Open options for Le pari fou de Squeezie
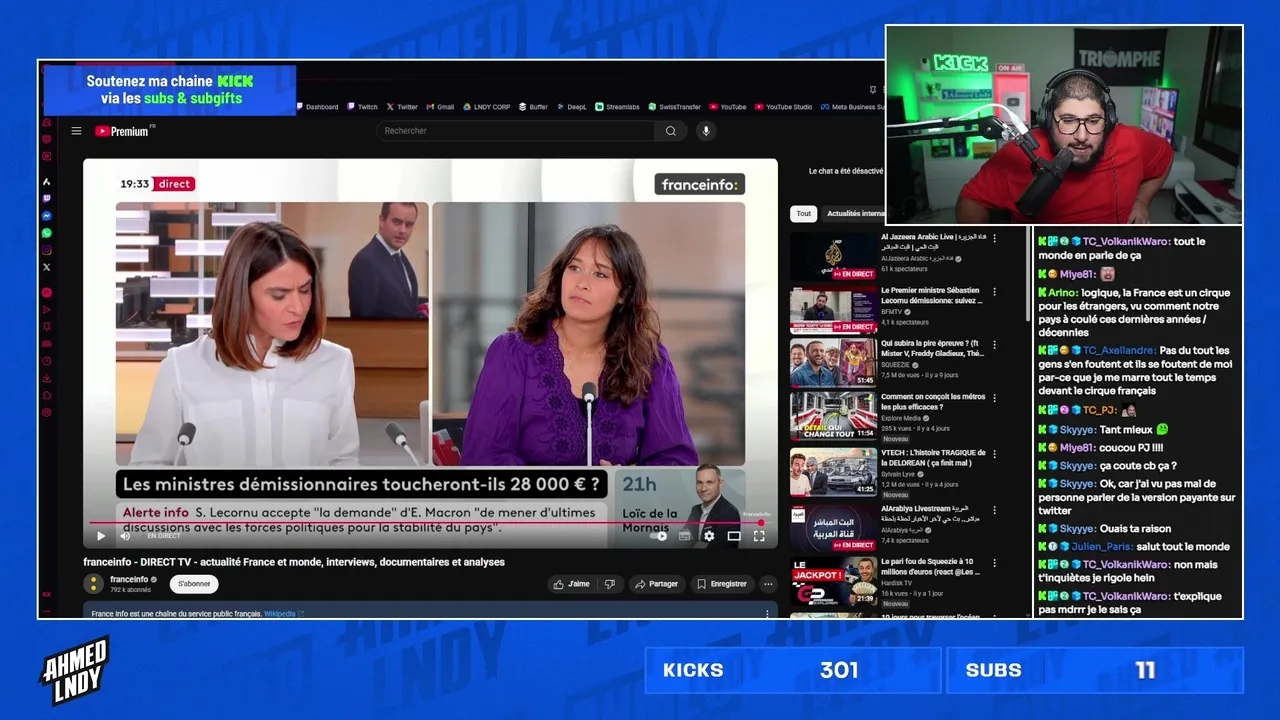 tap(993, 564)
